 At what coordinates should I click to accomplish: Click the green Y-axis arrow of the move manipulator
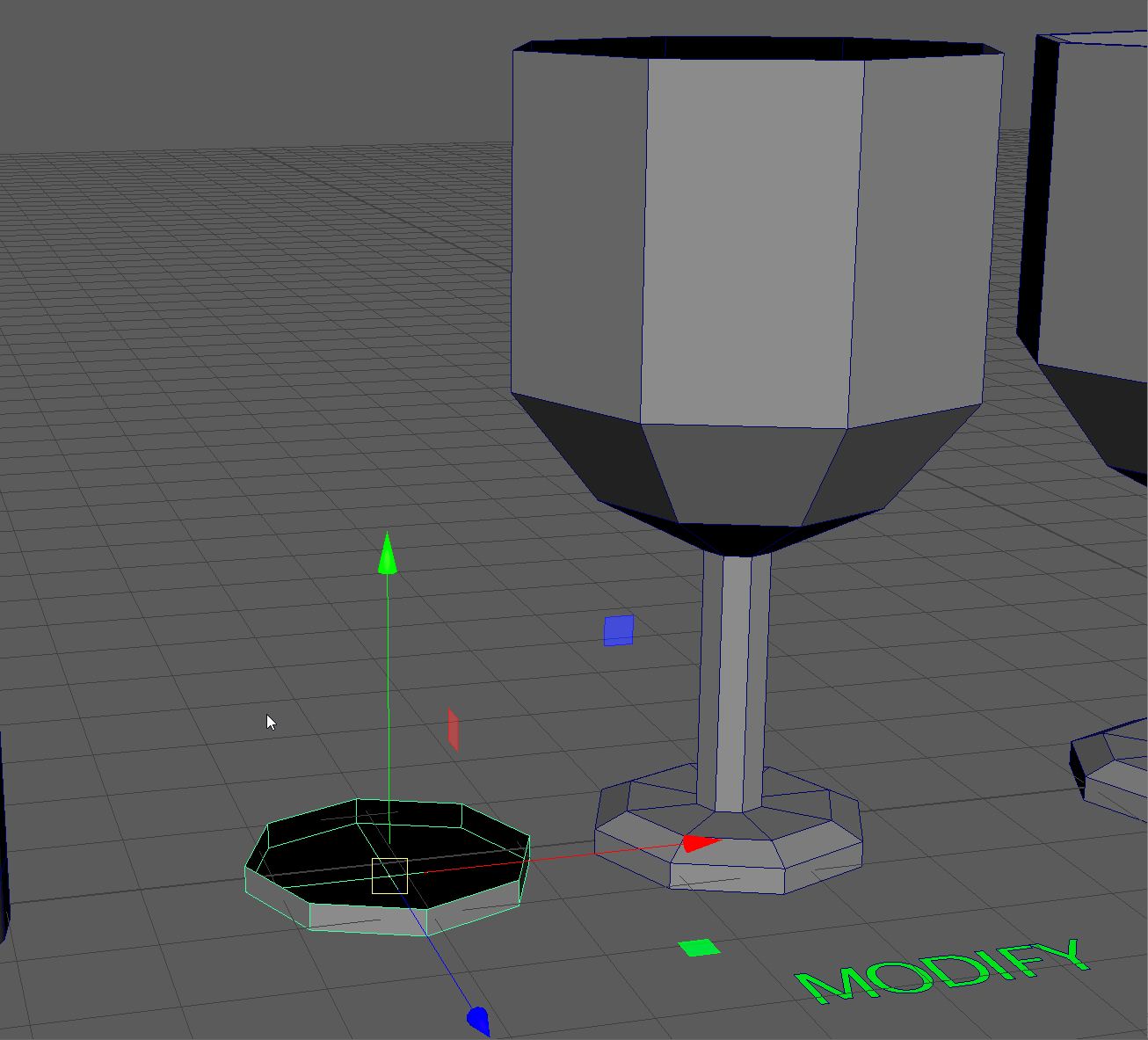(x=388, y=556)
